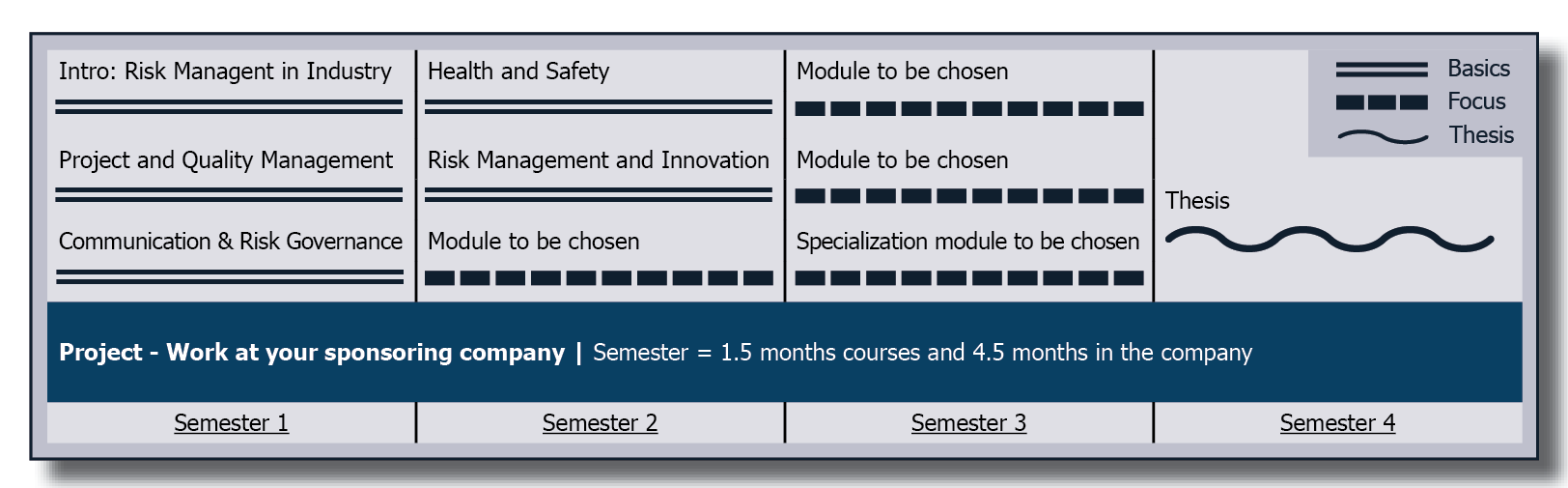Click the dashed bar in Semester 2 column
The height and width of the screenshot is (488, 1568).
click(599, 278)
